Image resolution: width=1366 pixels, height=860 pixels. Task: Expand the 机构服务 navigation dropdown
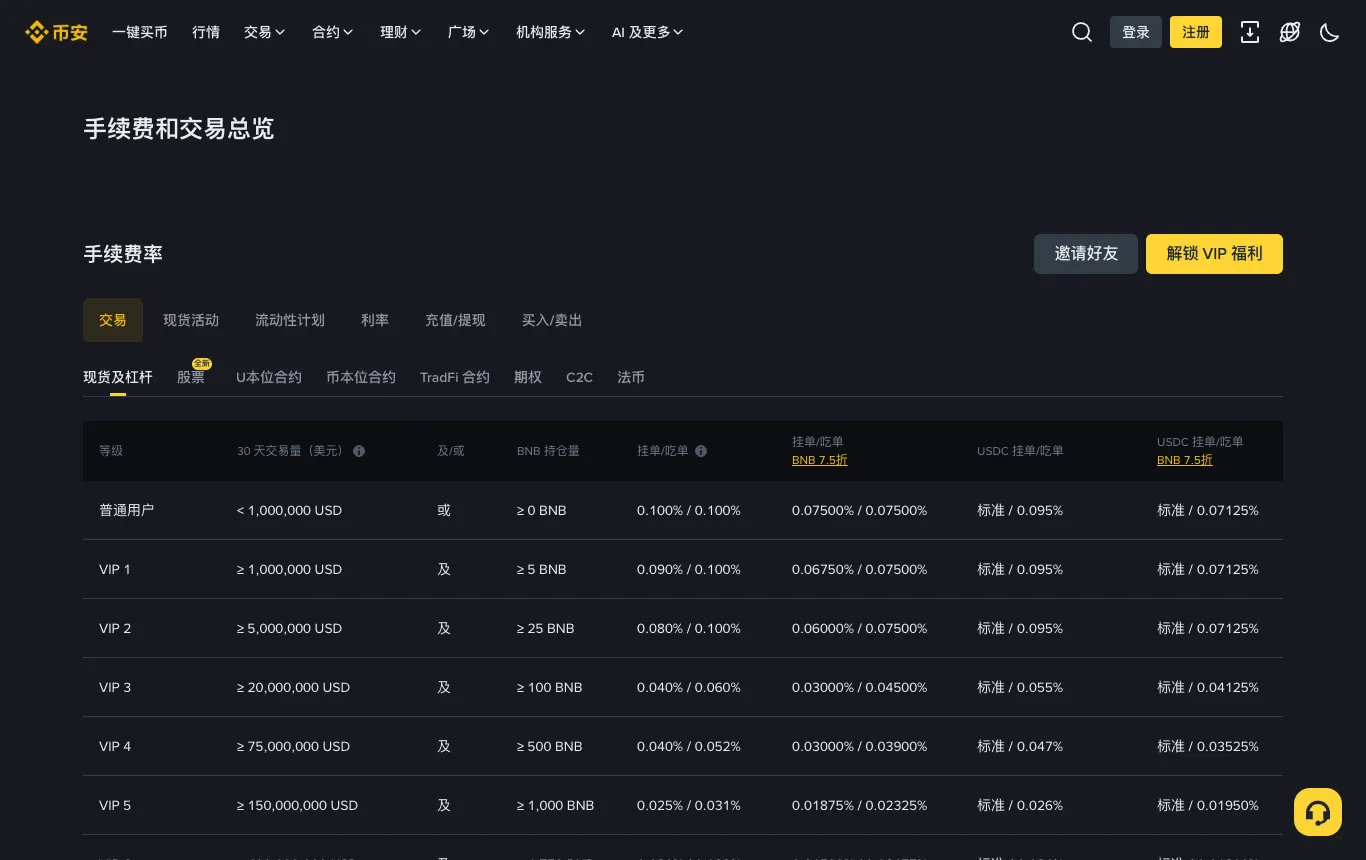click(551, 32)
